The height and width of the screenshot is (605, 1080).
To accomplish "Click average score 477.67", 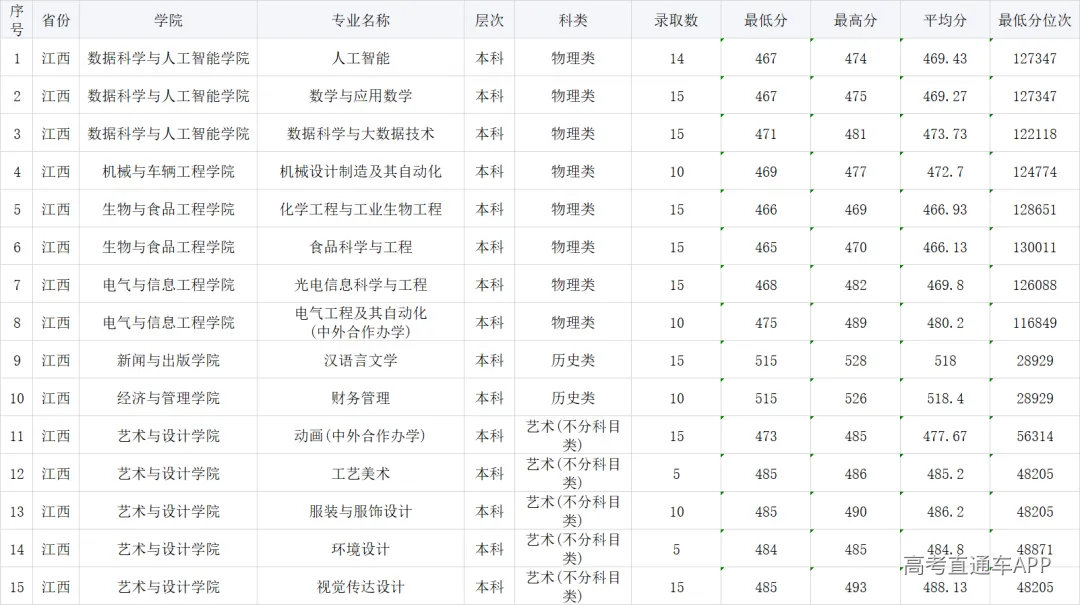I will click(945, 436).
